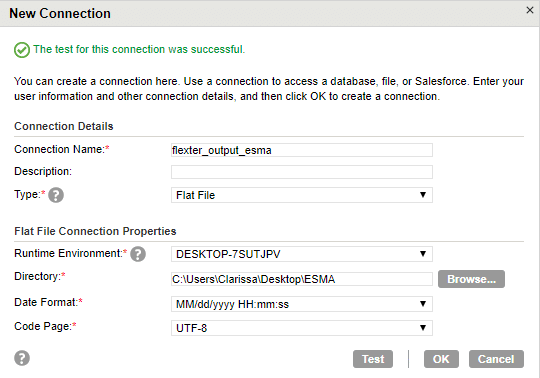Open the Code Page dropdown showing UTF-8

[302, 328]
